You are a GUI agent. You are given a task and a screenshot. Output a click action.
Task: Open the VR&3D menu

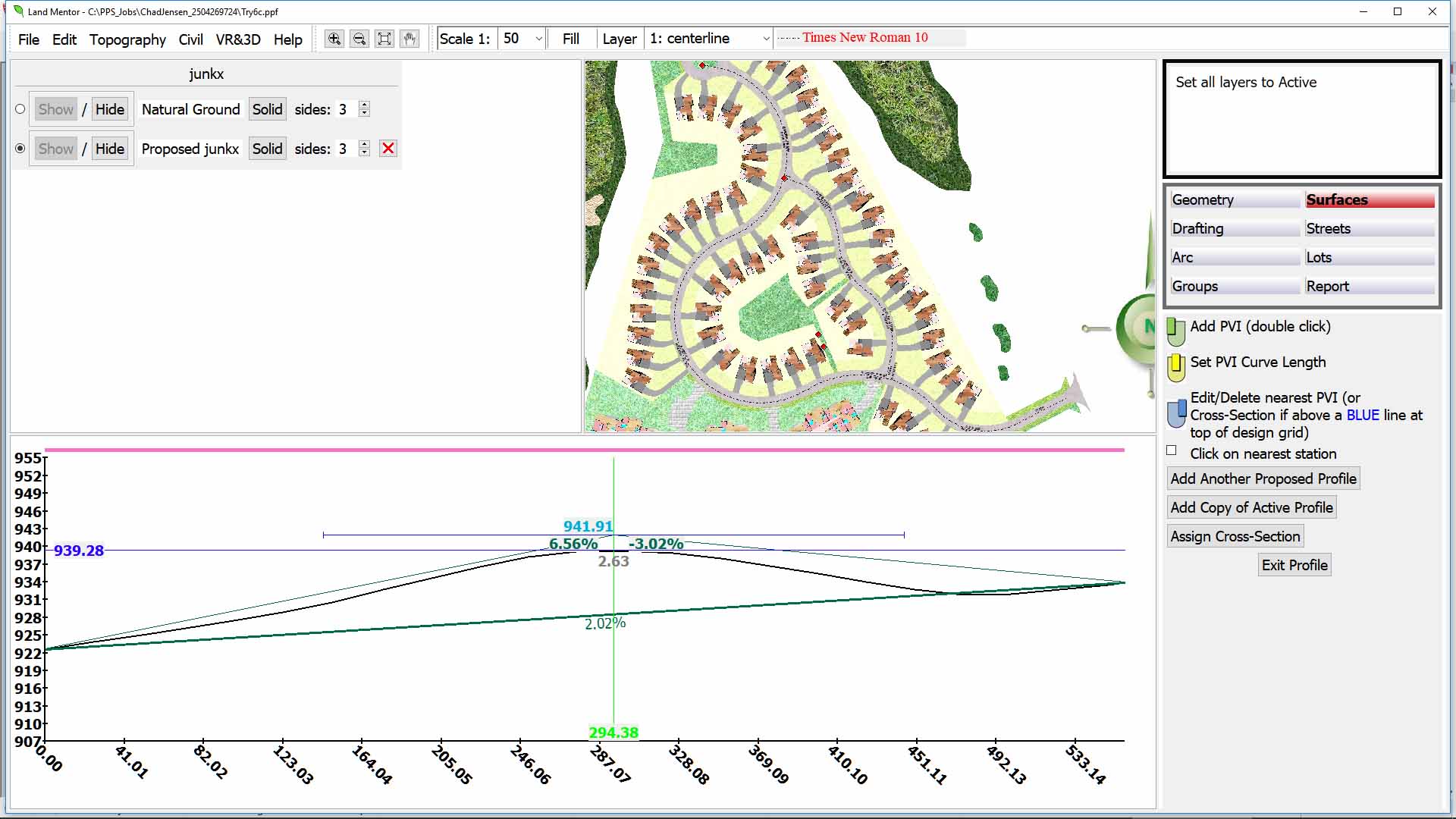click(x=237, y=39)
